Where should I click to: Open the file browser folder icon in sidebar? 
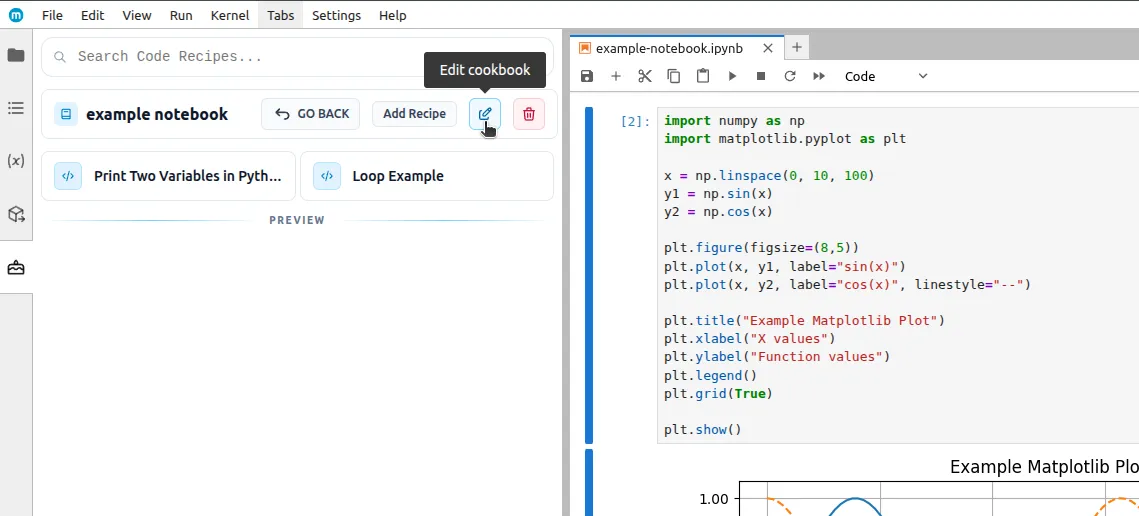point(16,56)
